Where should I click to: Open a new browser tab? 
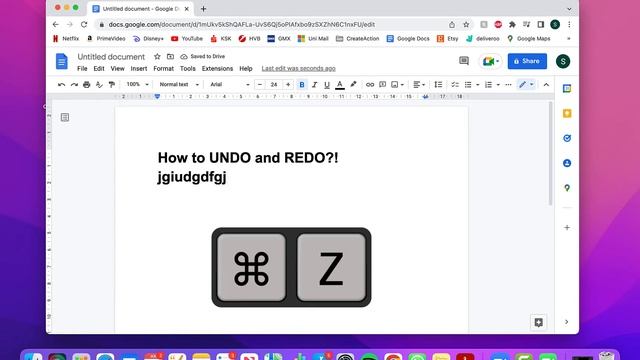(x=203, y=9)
